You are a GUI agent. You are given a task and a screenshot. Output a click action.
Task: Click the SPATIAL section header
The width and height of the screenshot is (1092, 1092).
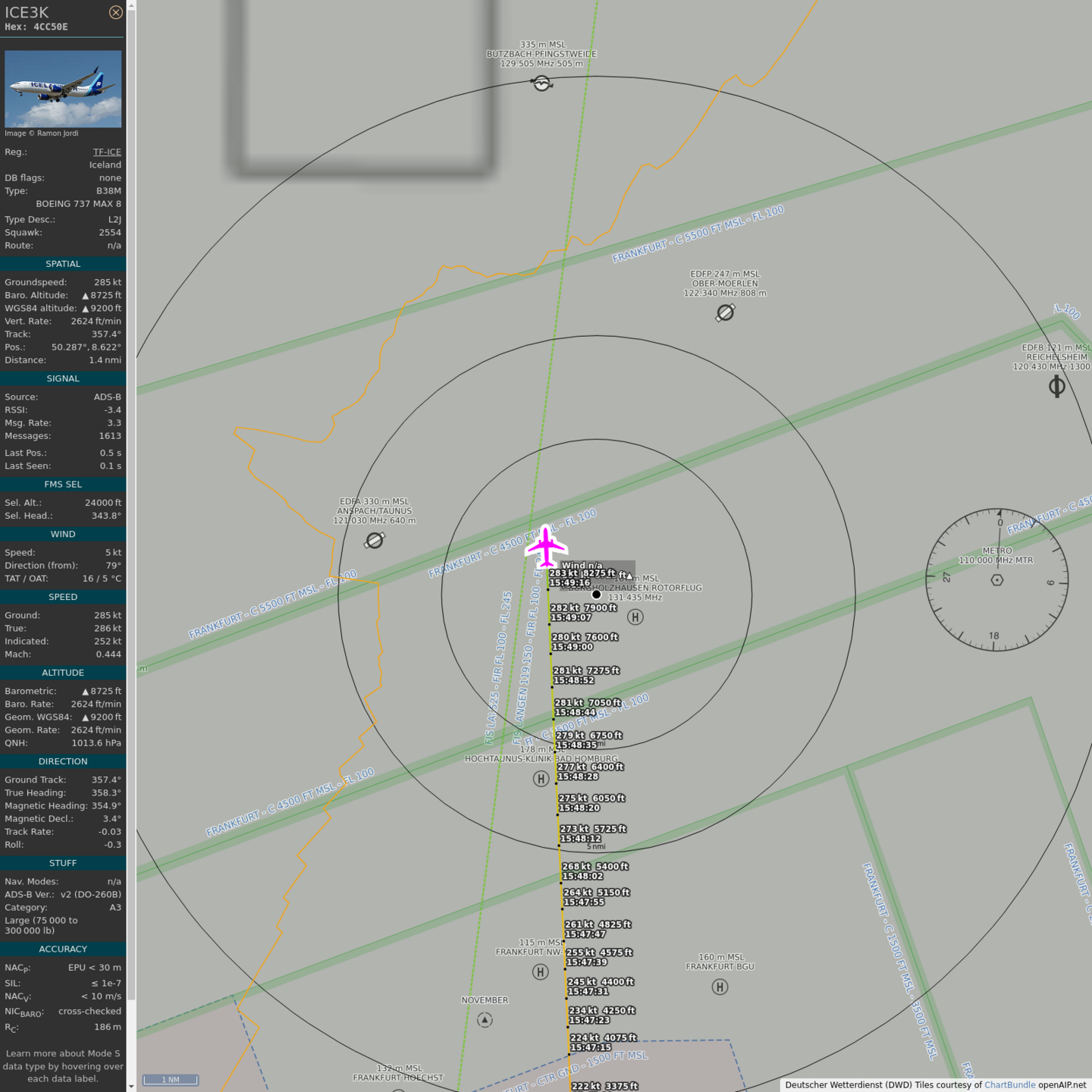63,264
